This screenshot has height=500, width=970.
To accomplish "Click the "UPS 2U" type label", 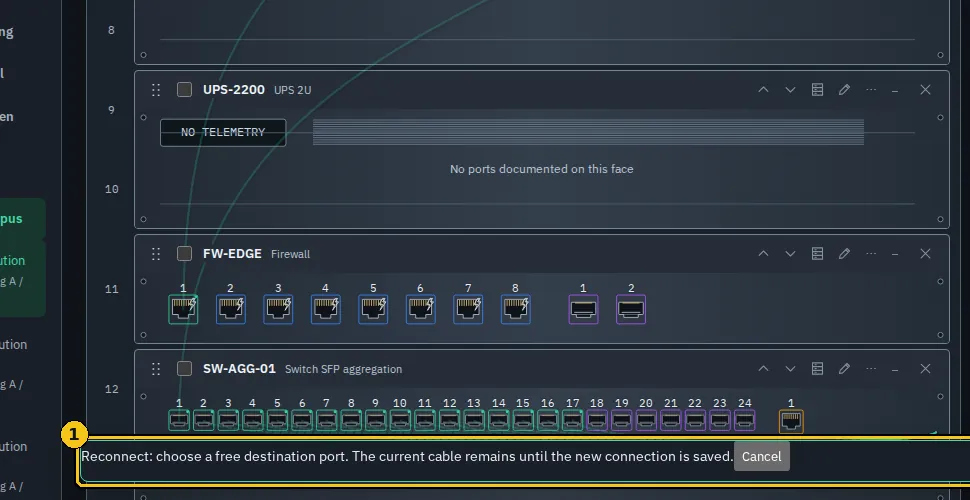I will coord(293,90).
